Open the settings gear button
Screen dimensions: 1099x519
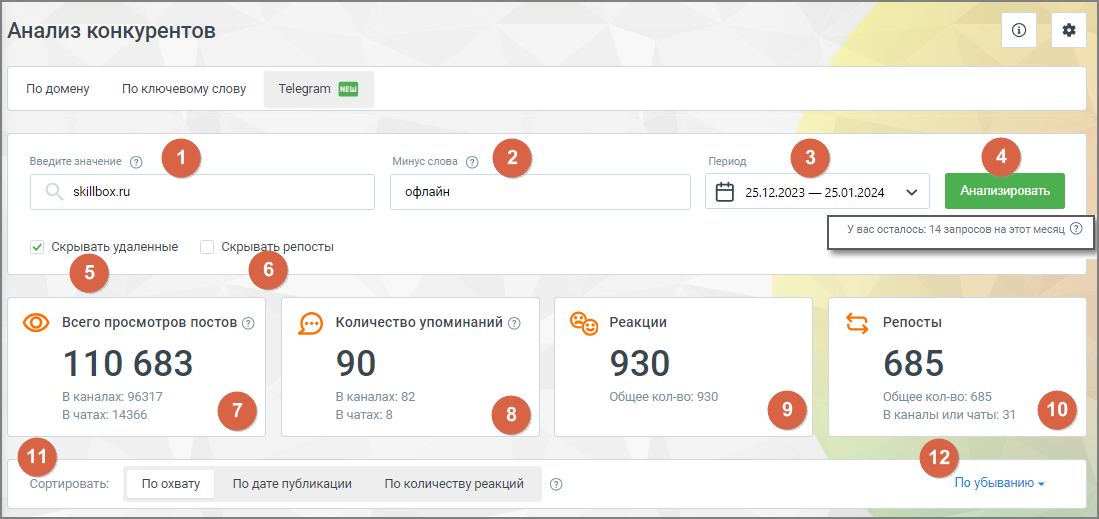tap(1069, 30)
